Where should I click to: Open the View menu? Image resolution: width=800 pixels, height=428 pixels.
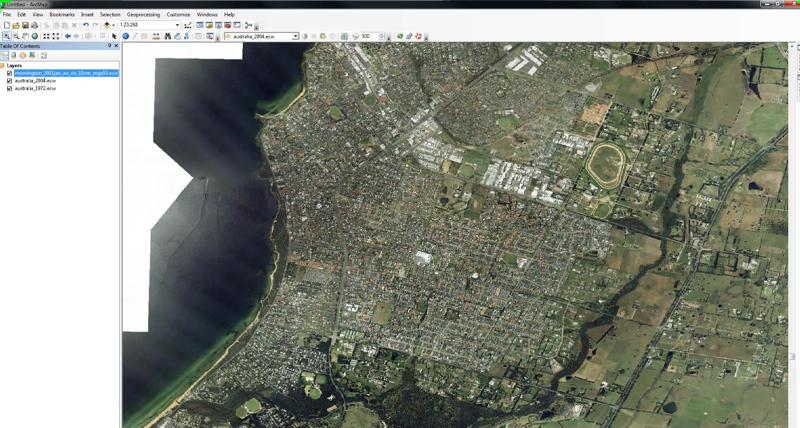37,14
